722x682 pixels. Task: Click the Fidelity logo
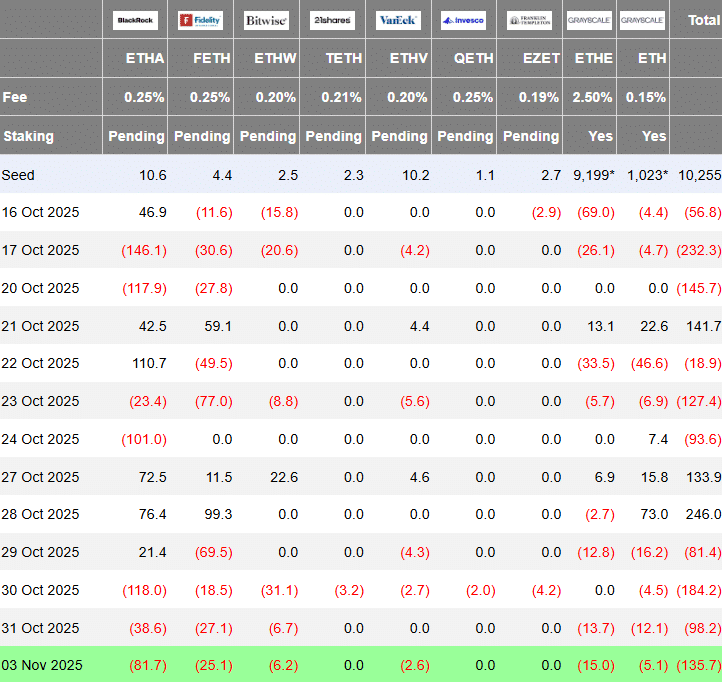200,20
